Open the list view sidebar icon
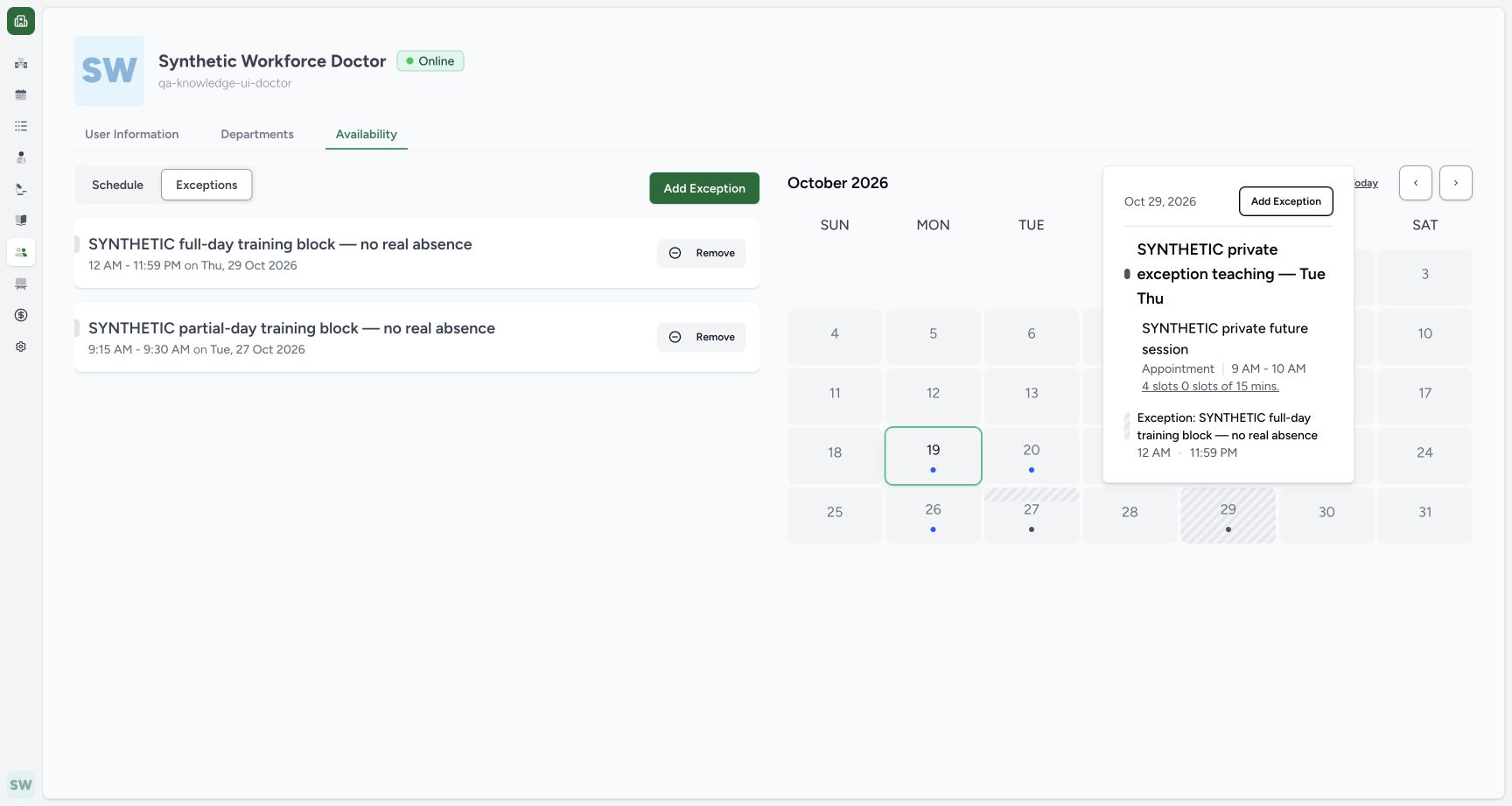1512x806 pixels. tap(21, 126)
